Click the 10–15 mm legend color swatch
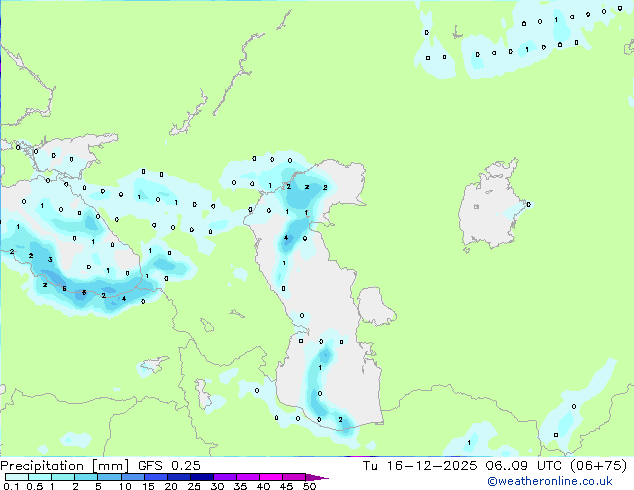 132,477
